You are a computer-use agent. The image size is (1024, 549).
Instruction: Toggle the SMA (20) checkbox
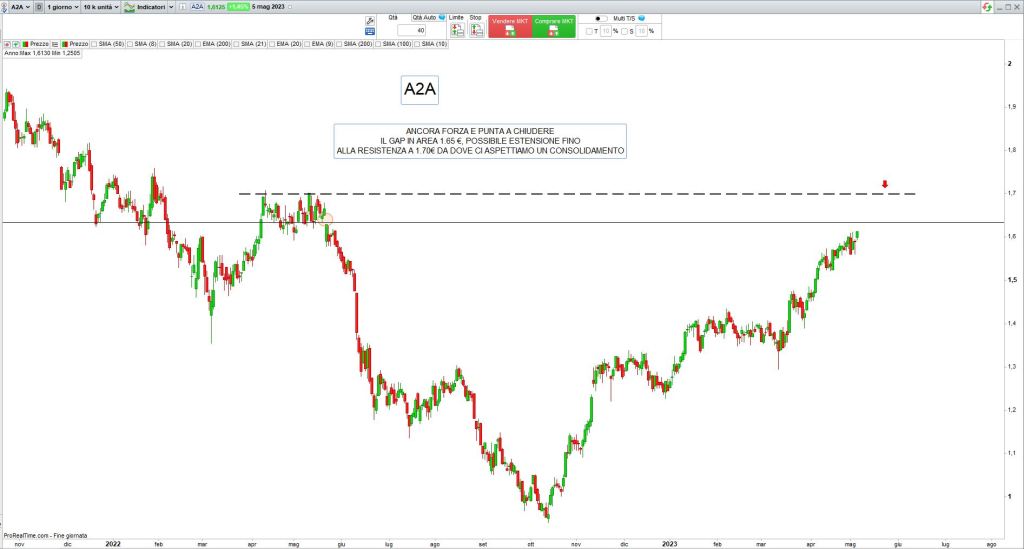162,44
